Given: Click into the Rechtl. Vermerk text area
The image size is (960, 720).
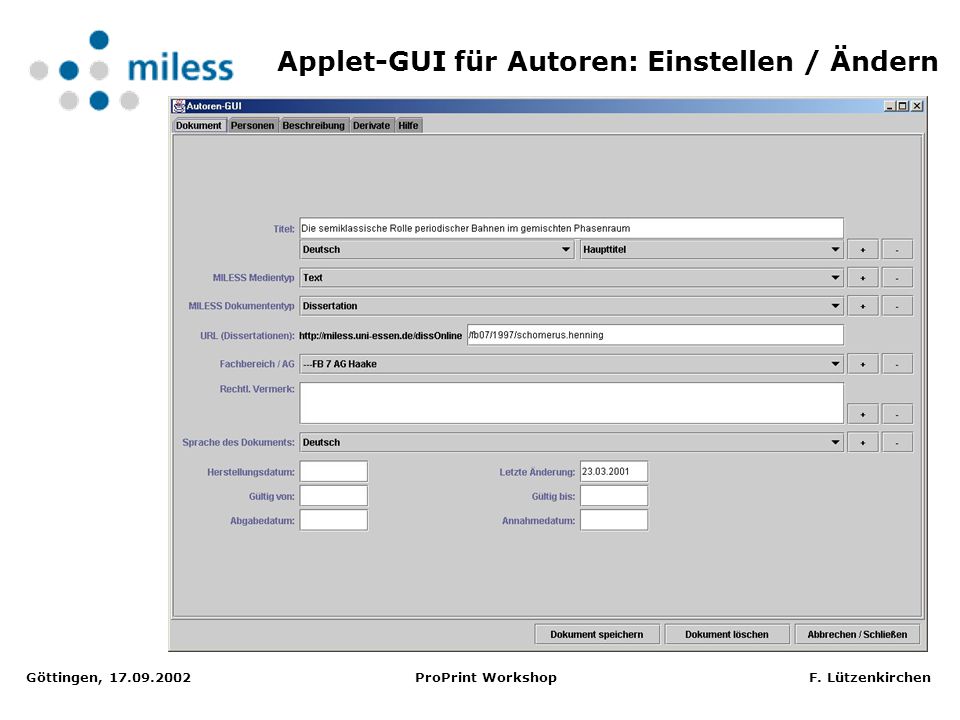Looking at the screenshot, I should (x=571, y=403).
